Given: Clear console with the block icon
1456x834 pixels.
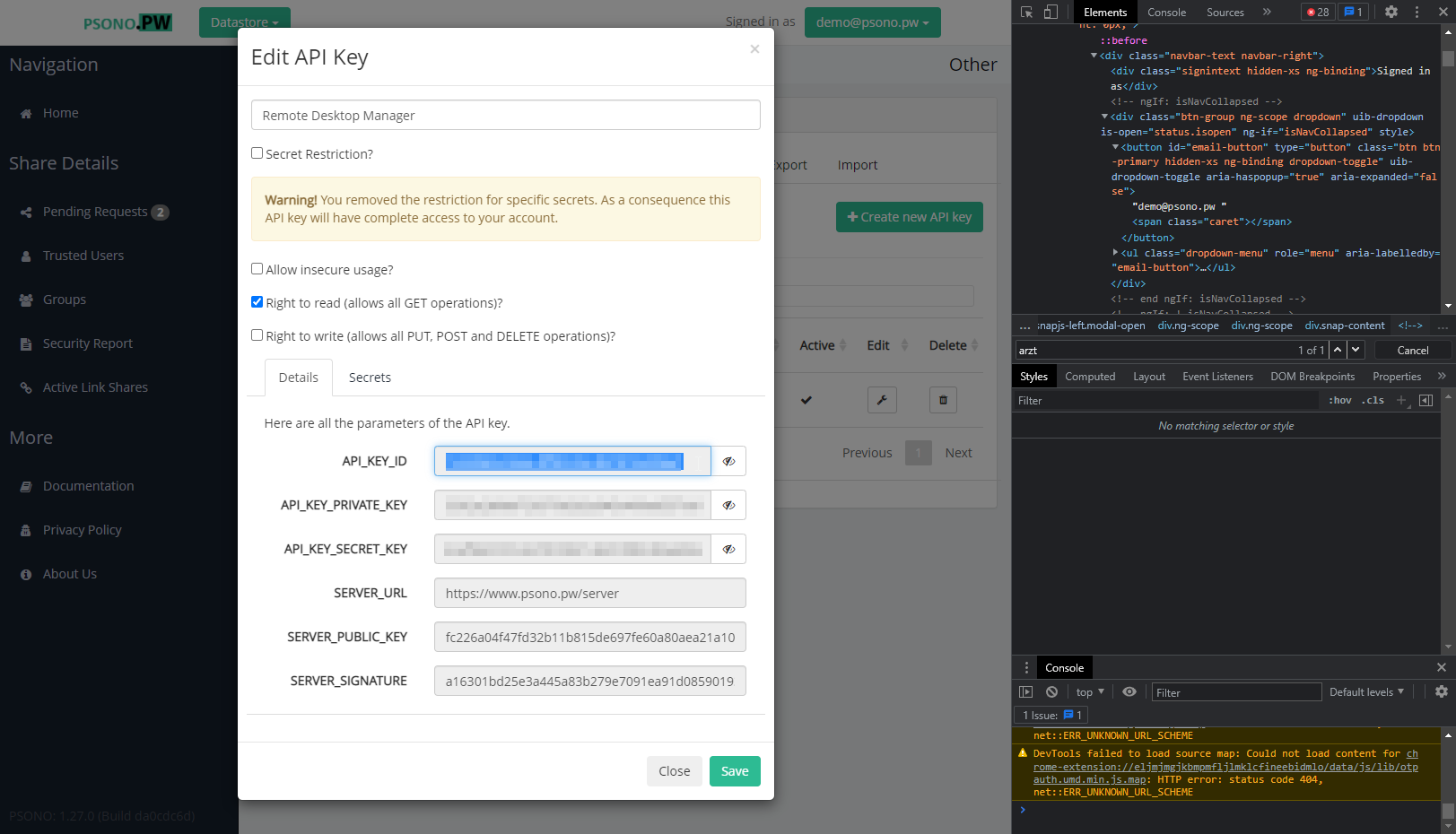Looking at the screenshot, I should (1051, 691).
